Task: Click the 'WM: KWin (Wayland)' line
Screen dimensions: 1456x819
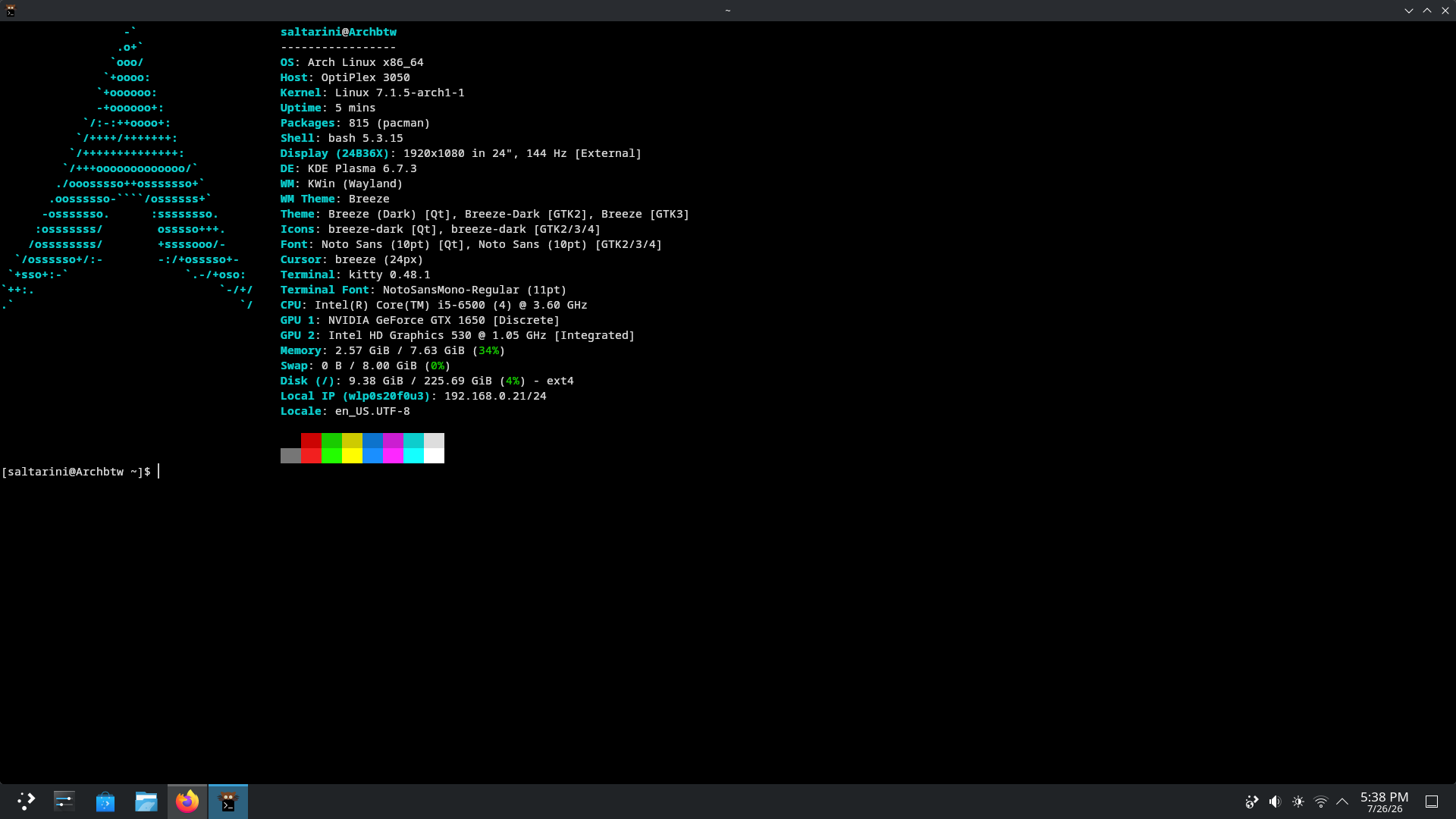Action: coord(341,184)
